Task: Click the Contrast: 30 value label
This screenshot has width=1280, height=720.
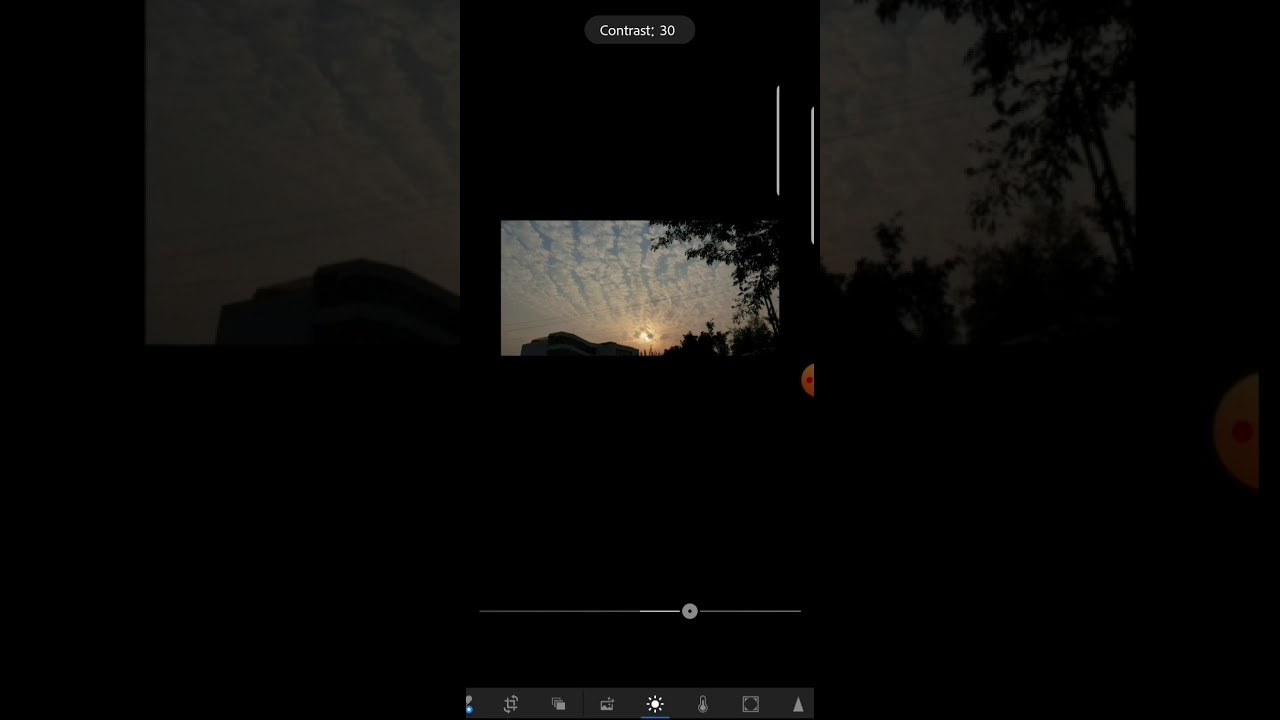Action: tap(638, 31)
